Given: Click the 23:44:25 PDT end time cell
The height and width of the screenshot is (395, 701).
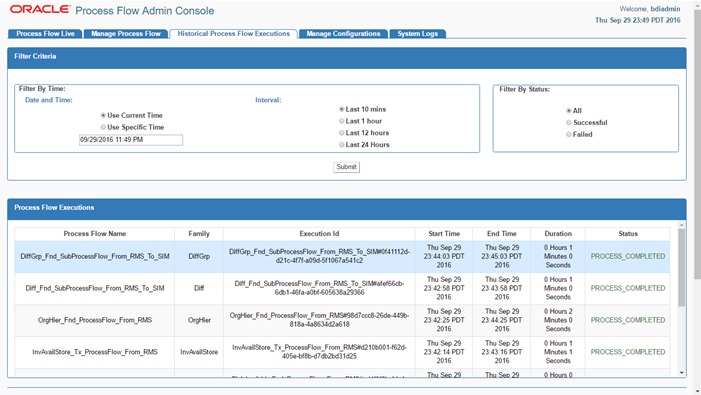Looking at the screenshot, I should 502,320.
